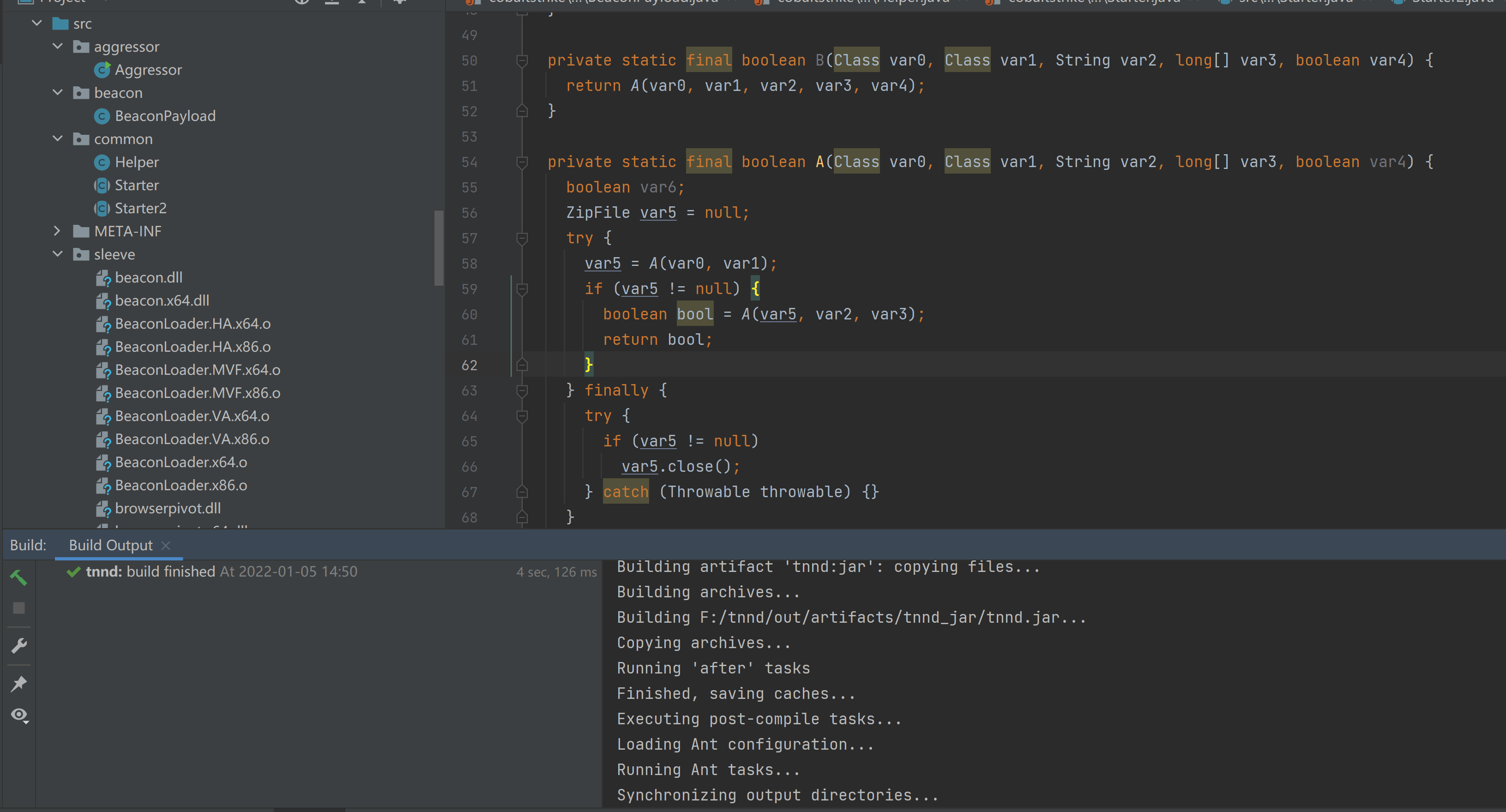Fold the if block at line 59 marker
This screenshot has height=812, width=1506.
[x=522, y=289]
